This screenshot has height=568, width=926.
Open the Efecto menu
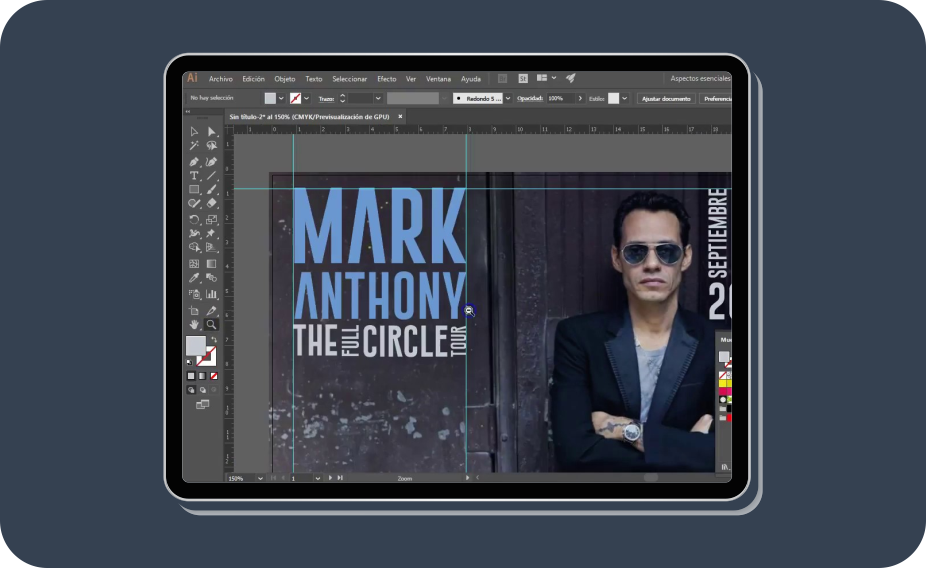point(386,79)
